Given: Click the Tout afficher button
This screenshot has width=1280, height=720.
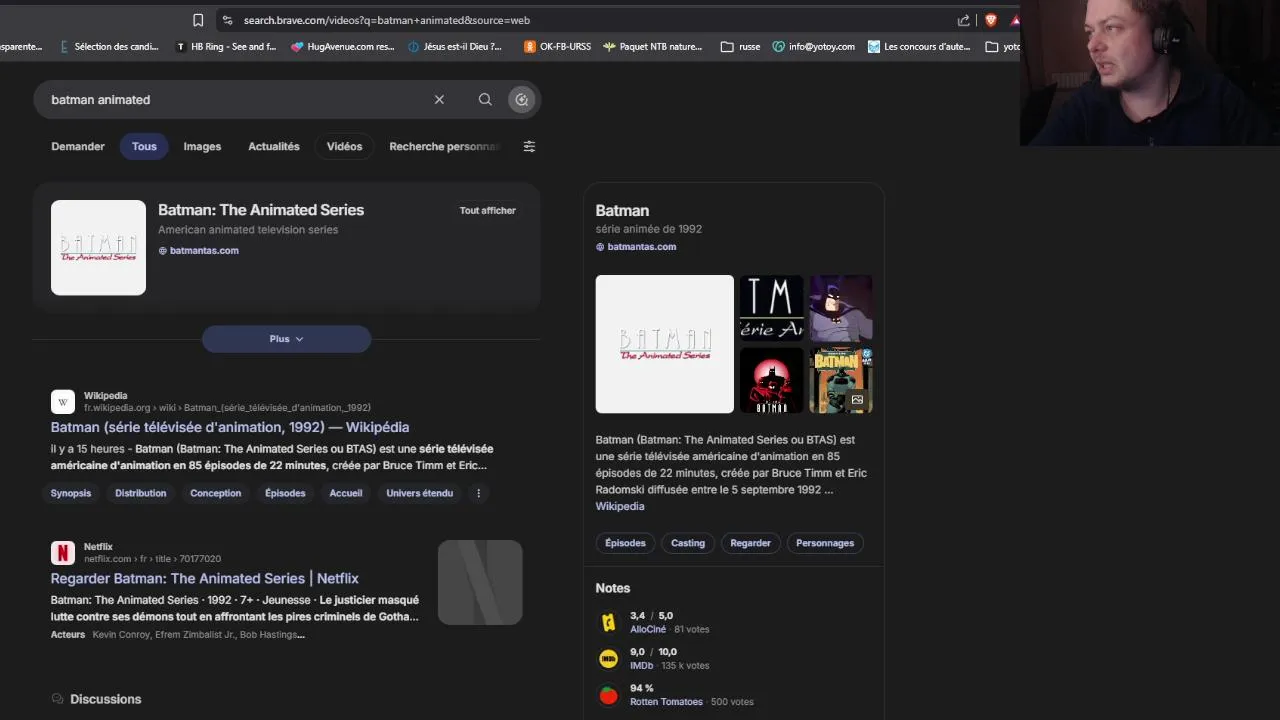Looking at the screenshot, I should pos(488,210).
